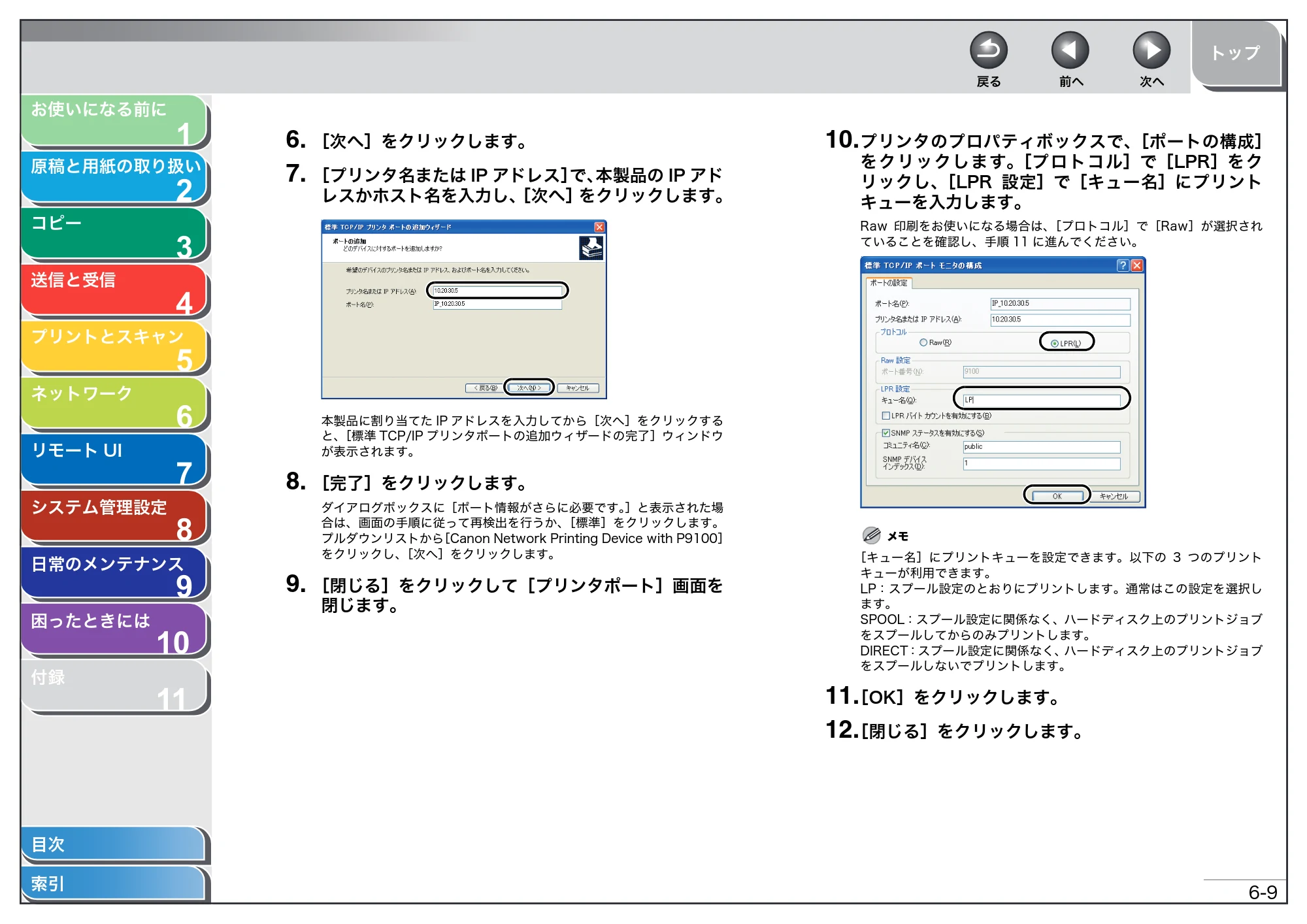
Task: Open chapter 4 送信と受信
Action: (114, 291)
